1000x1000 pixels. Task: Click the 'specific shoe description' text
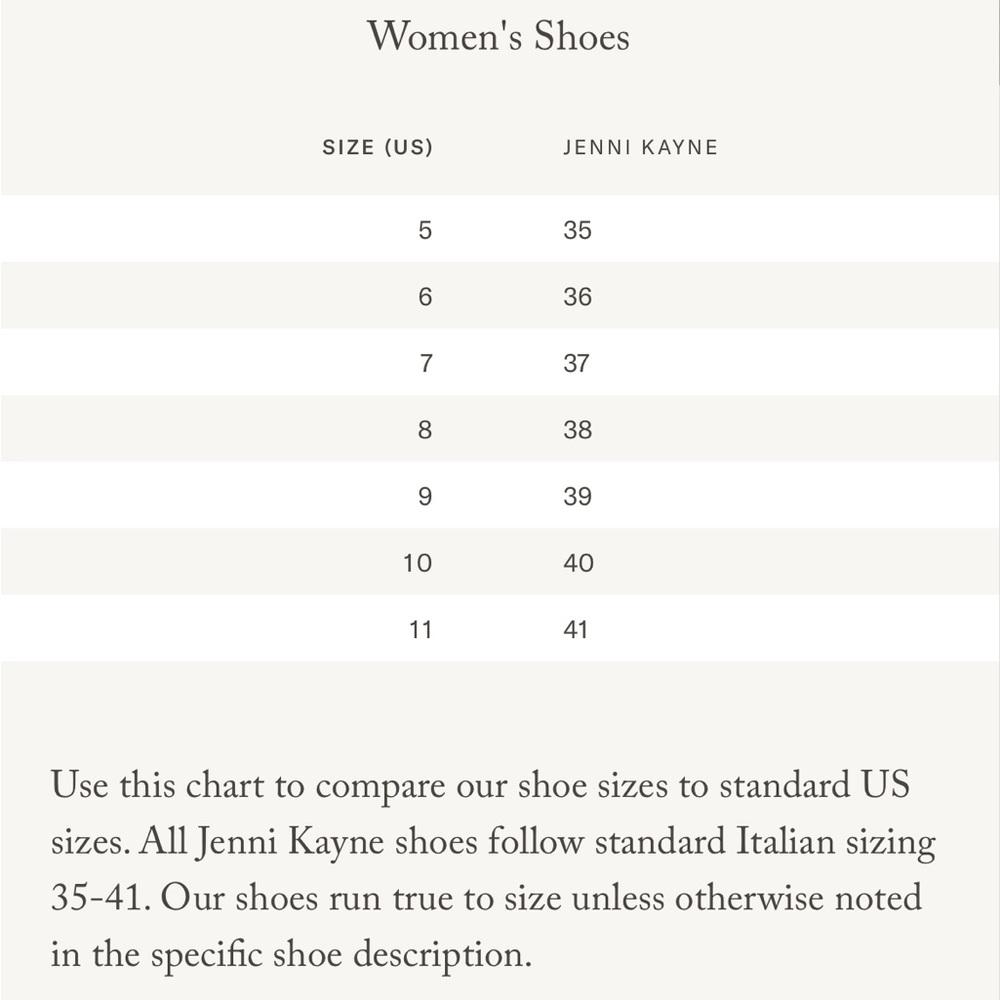pos(342,955)
